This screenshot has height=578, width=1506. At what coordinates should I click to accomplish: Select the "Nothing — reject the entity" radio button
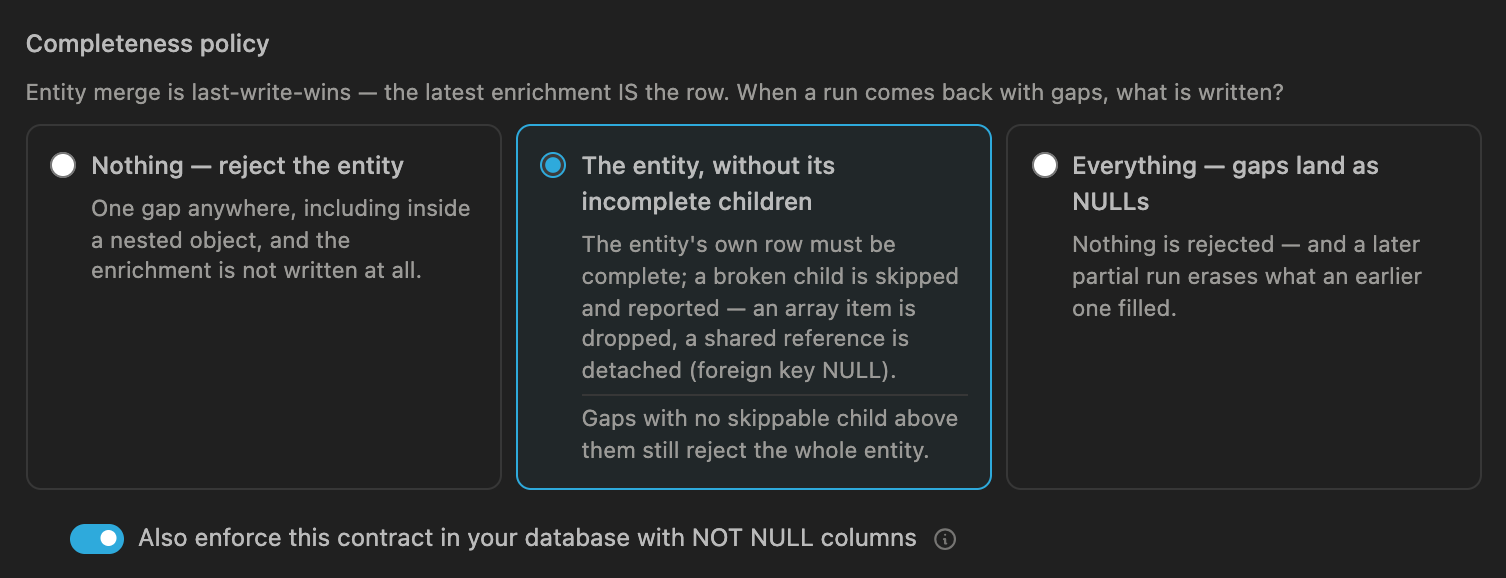tap(63, 165)
